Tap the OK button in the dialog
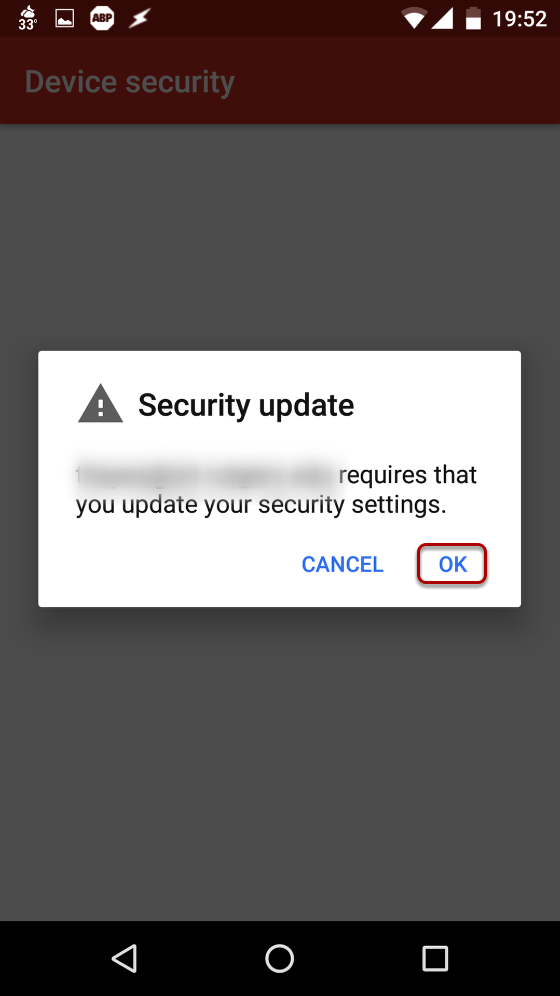Screen dimensions: 560x996 pyautogui.click(x=452, y=564)
